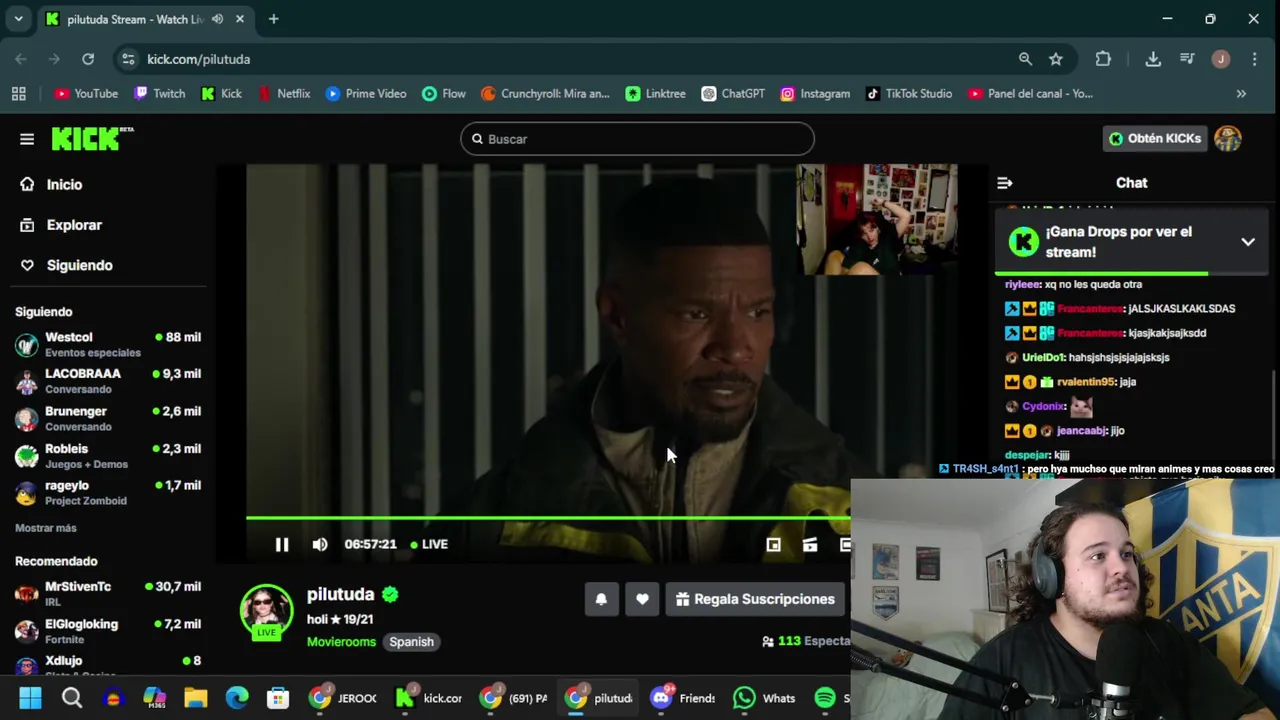The width and height of the screenshot is (1280, 720).
Task: Open Chrome tab search dropdown arrow
Action: pos(18,19)
